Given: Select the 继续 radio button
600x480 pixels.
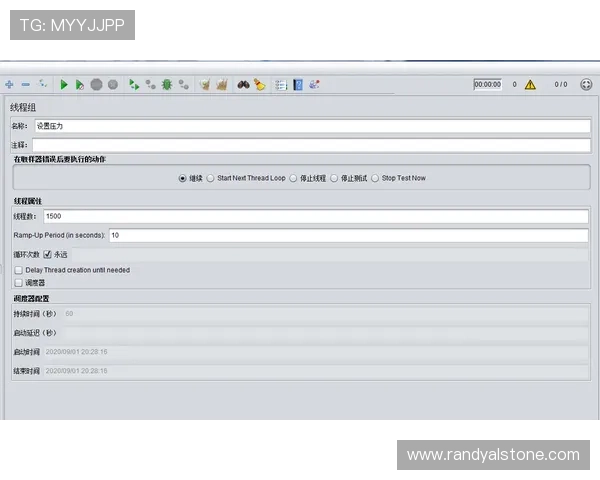Looking at the screenshot, I should coord(182,178).
